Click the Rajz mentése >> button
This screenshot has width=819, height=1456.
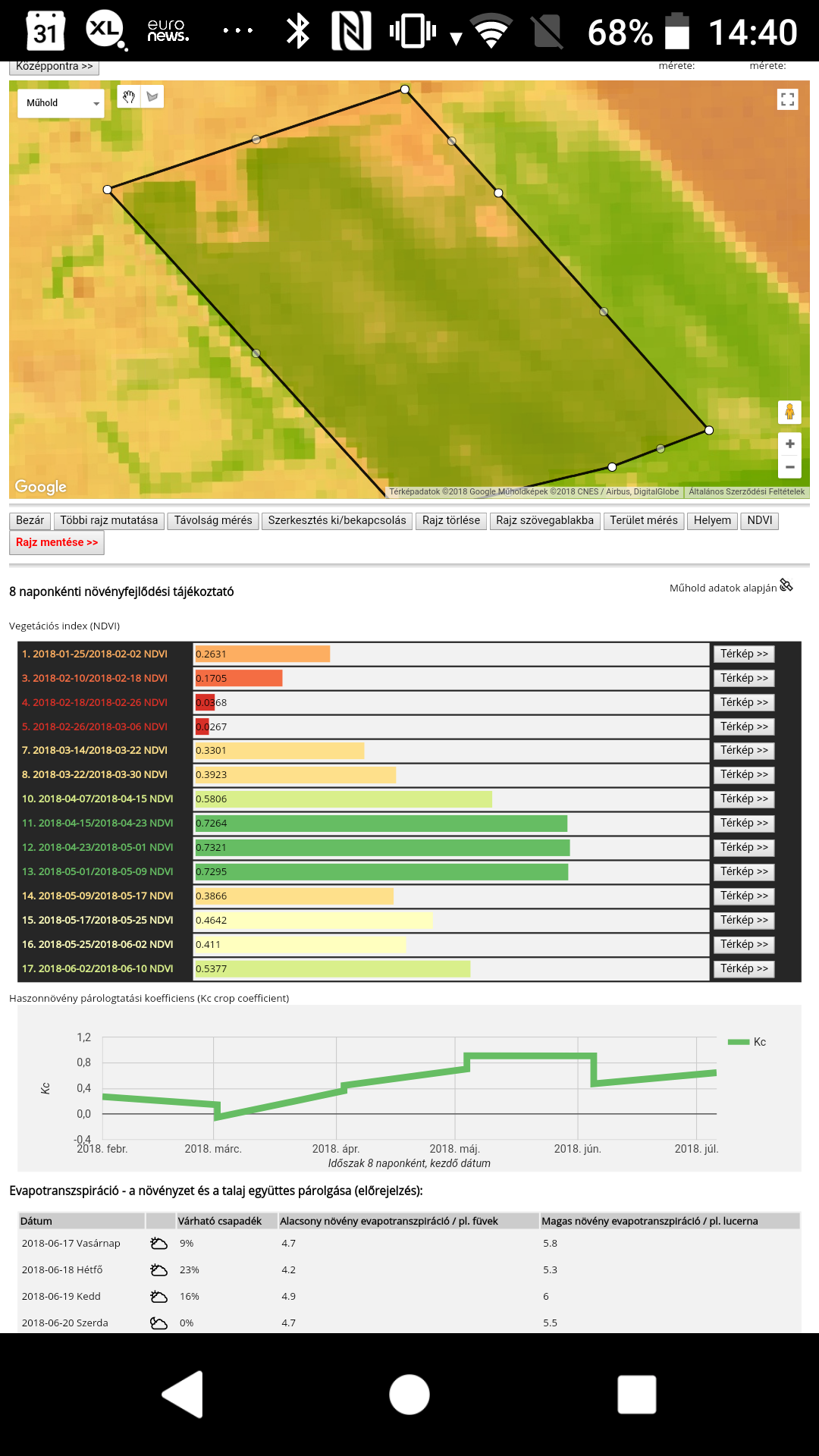click(57, 542)
